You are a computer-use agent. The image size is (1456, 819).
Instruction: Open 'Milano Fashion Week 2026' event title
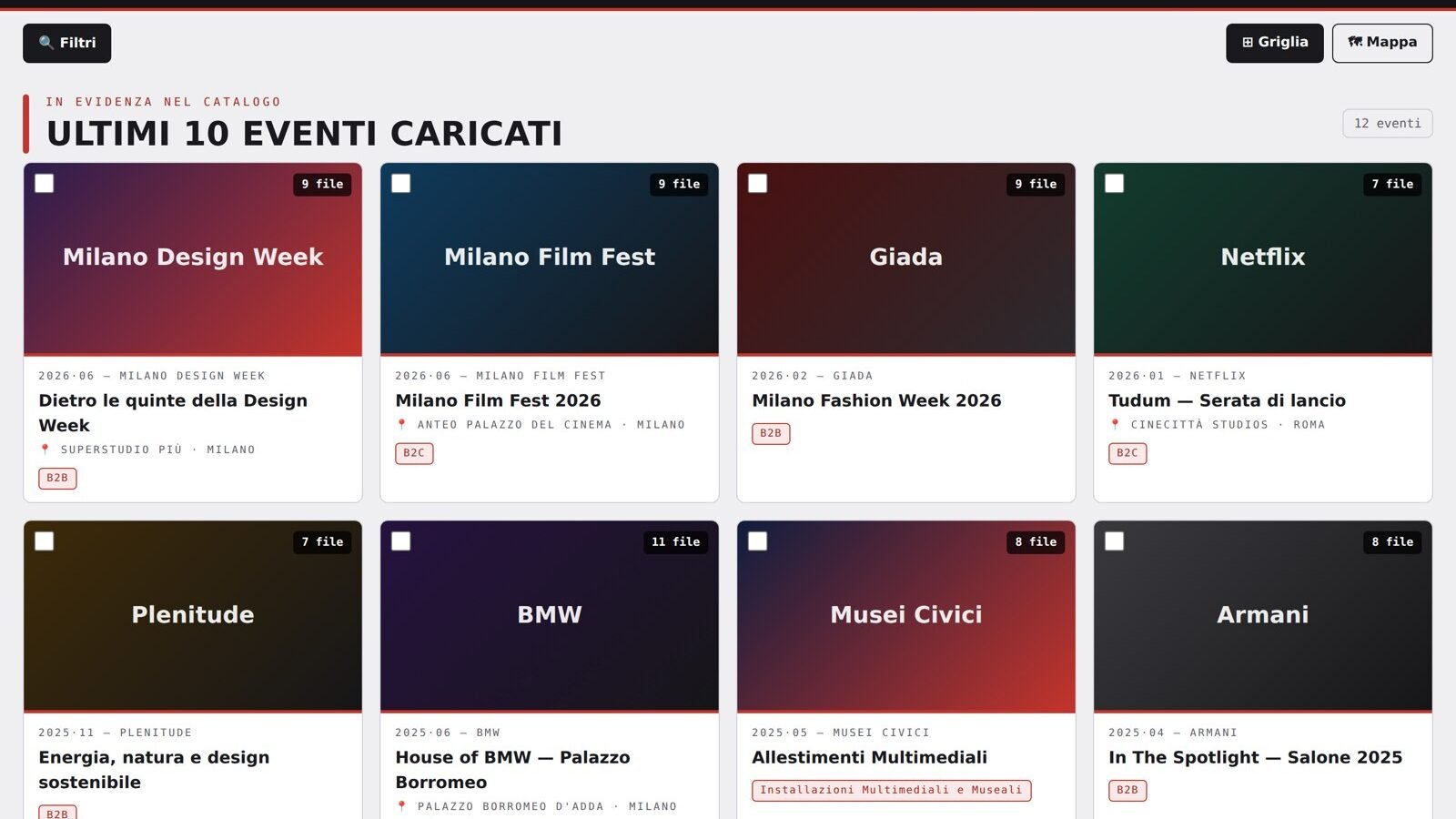point(876,400)
